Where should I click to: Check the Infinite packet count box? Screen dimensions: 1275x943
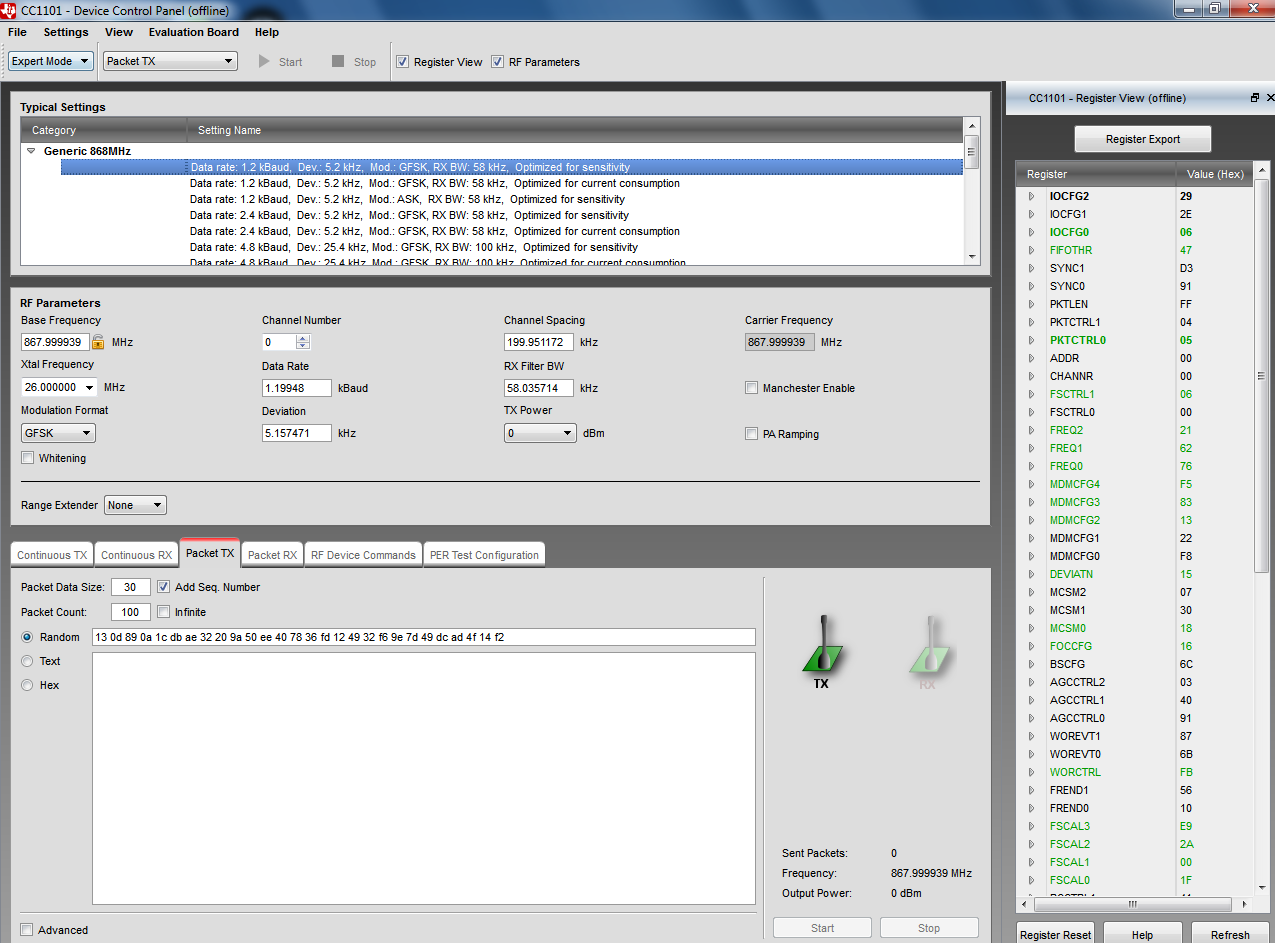pyautogui.click(x=164, y=611)
